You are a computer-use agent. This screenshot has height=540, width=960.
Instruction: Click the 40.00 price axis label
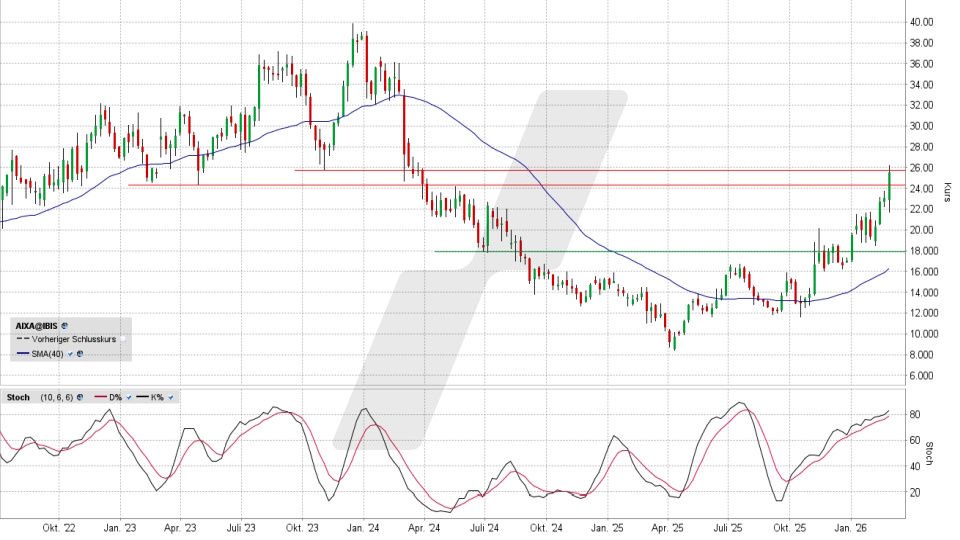(921, 22)
